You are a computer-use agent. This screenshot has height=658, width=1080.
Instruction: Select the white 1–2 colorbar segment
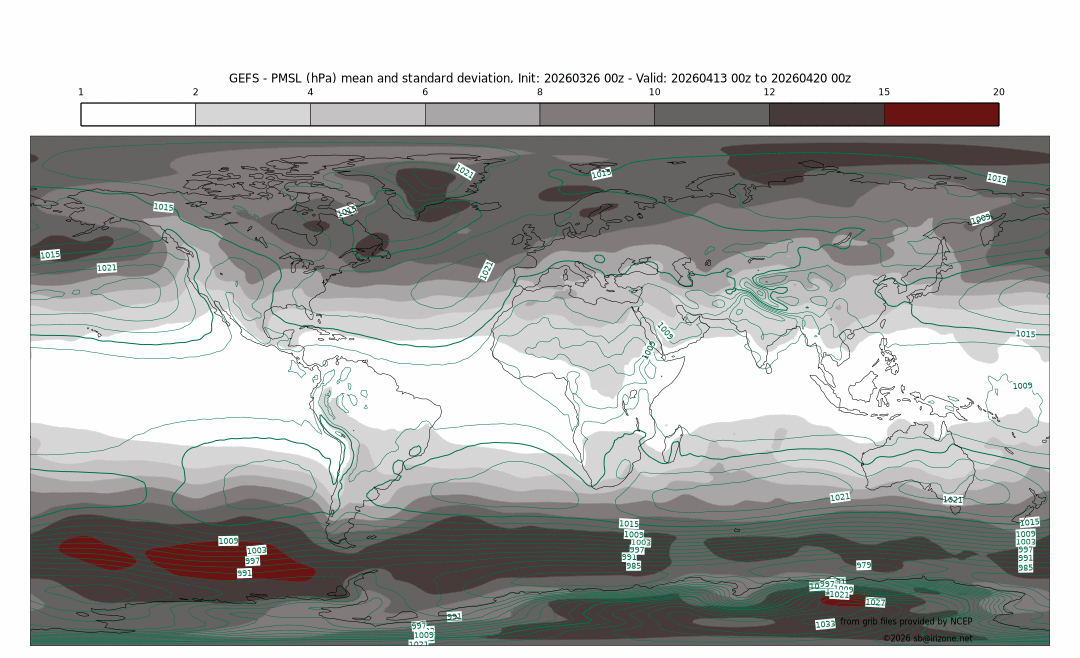point(138,114)
